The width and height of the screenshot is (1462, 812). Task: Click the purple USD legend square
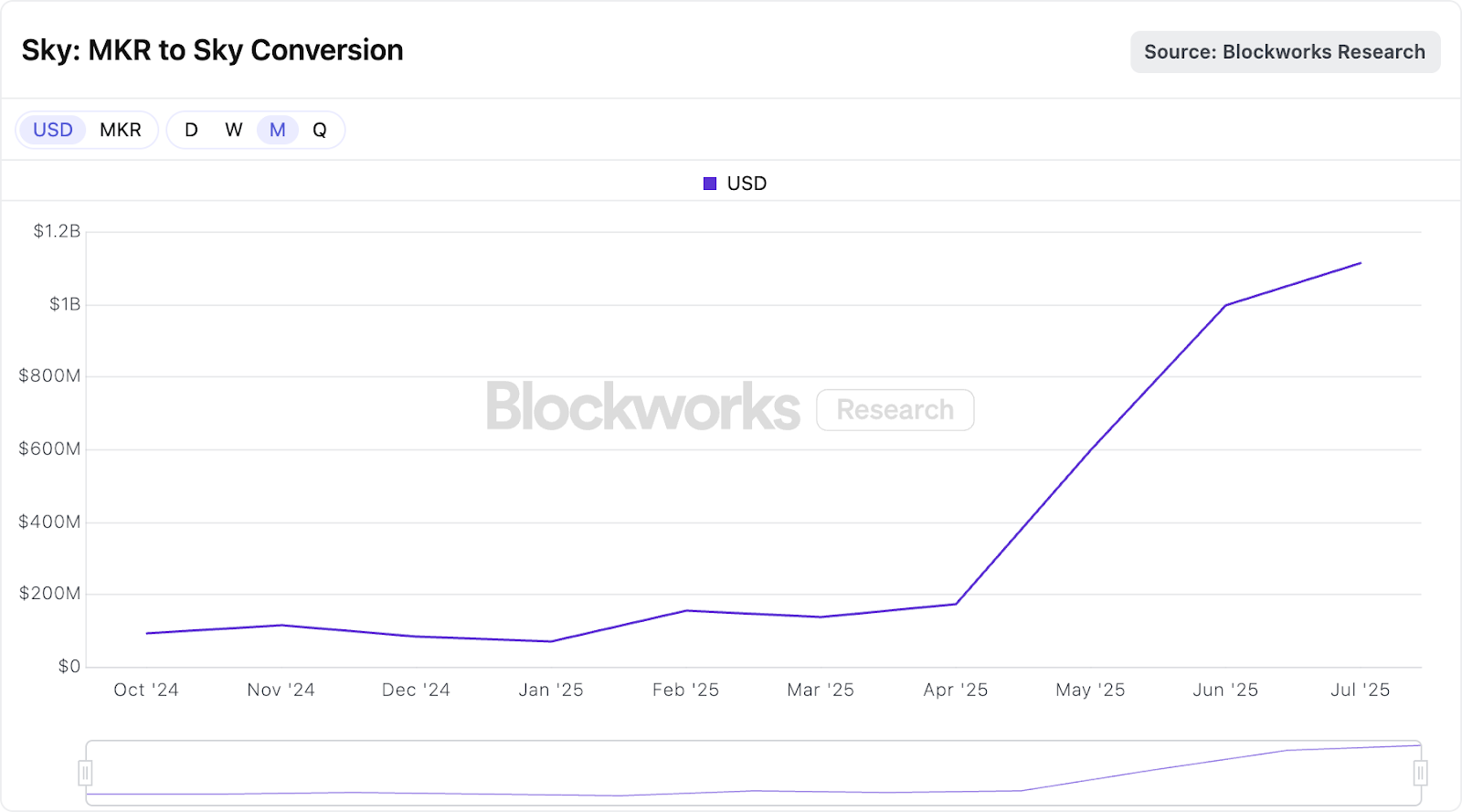710,184
